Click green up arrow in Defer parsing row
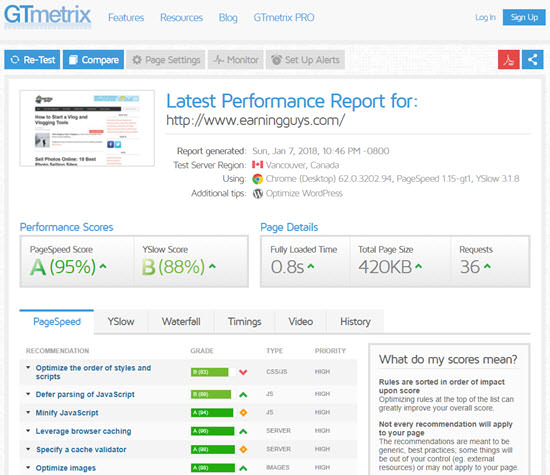Viewport: 550px width, 475px height. tap(243, 395)
